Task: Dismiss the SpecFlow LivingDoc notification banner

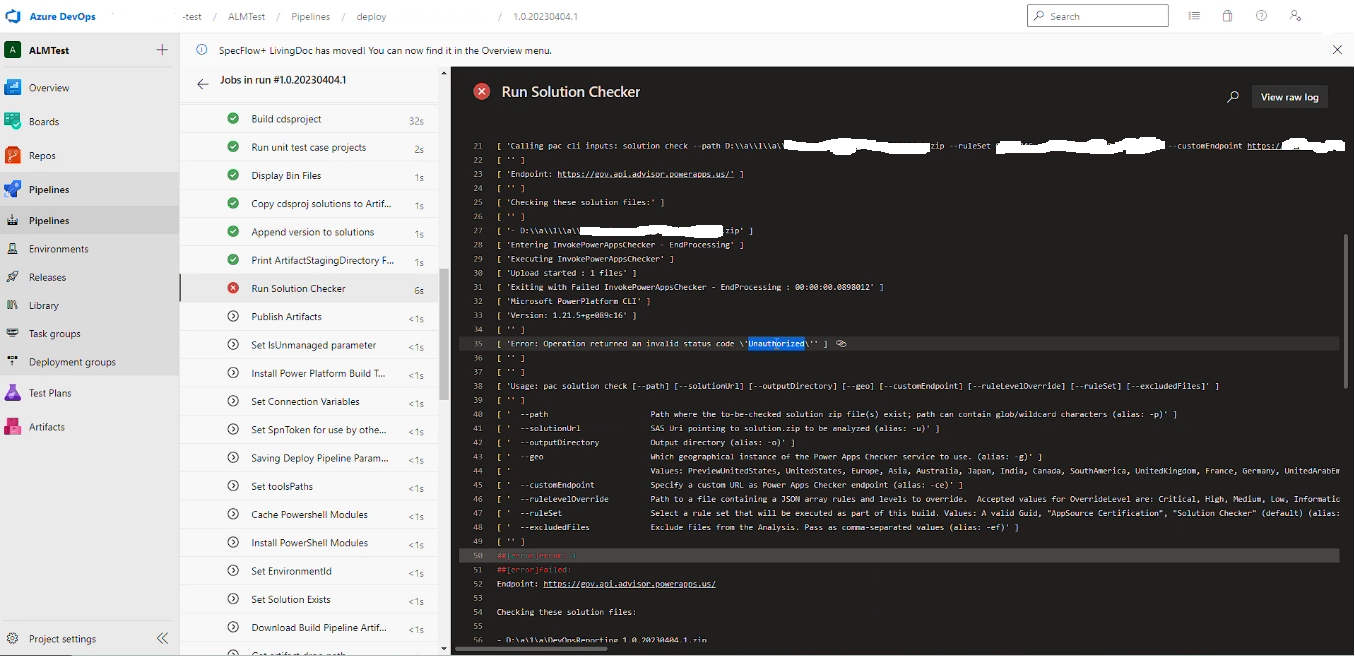Action: click(1337, 49)
